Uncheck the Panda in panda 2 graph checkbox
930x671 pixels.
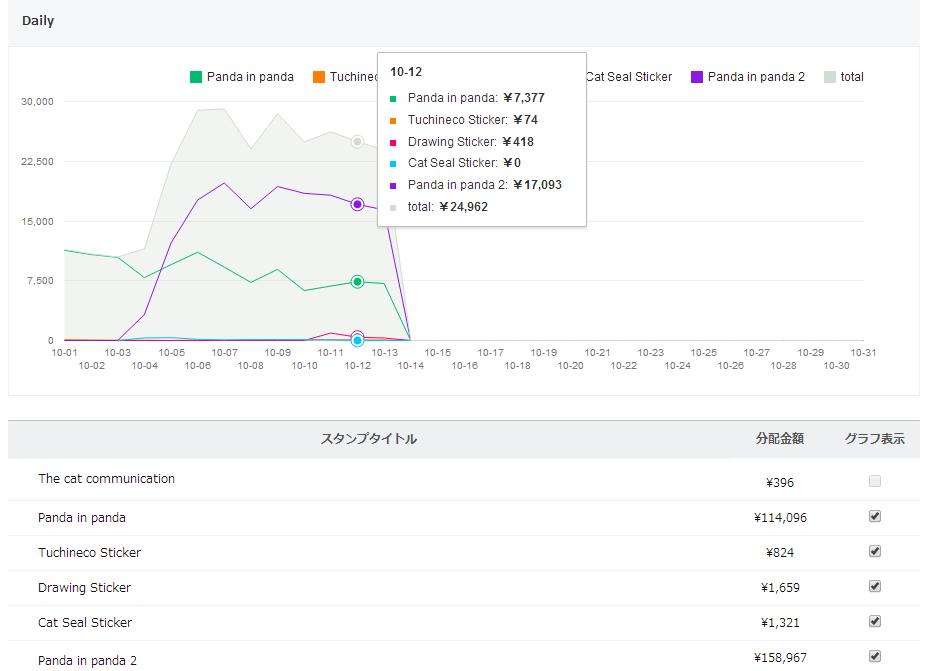pyautogui.click(x=875, y=656)
